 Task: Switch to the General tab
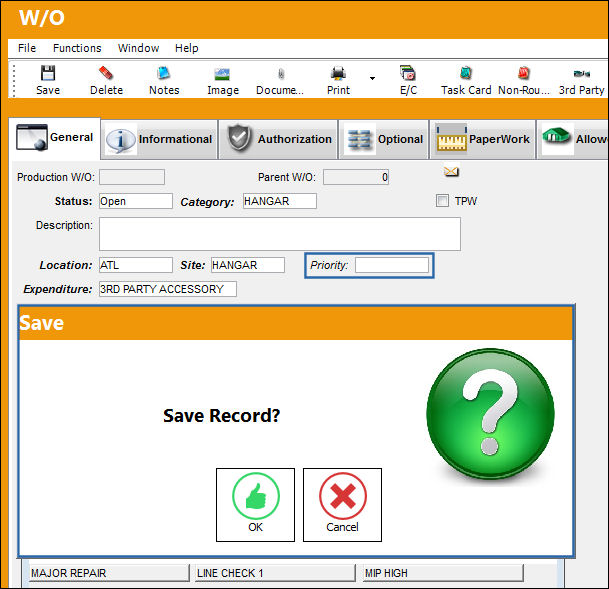click(54, 138)
